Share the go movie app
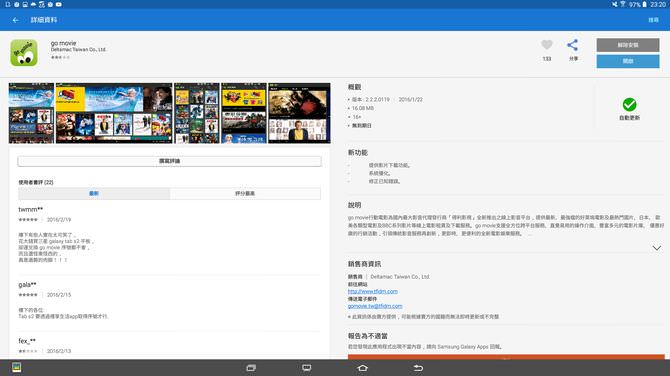This screenshot has width=670, height=376. pos(573,45)
